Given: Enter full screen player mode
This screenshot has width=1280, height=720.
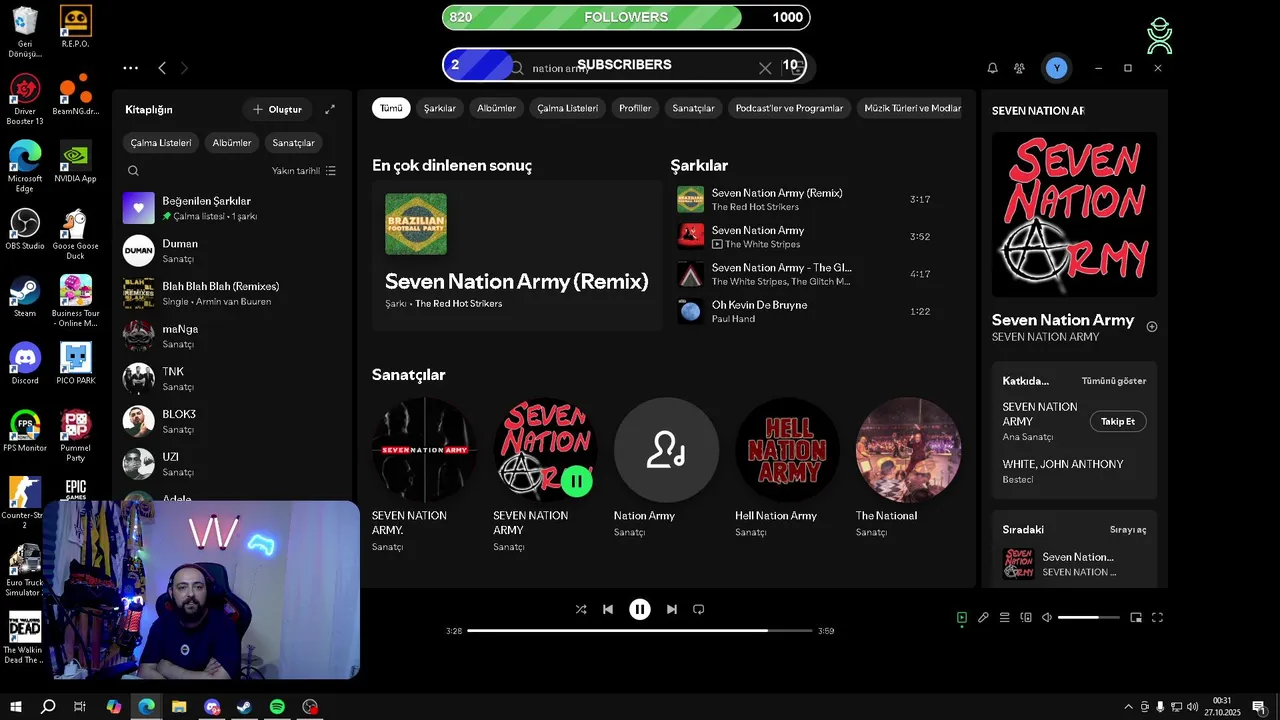Looking at the screenshot, I should click(x=1158, y=618).
